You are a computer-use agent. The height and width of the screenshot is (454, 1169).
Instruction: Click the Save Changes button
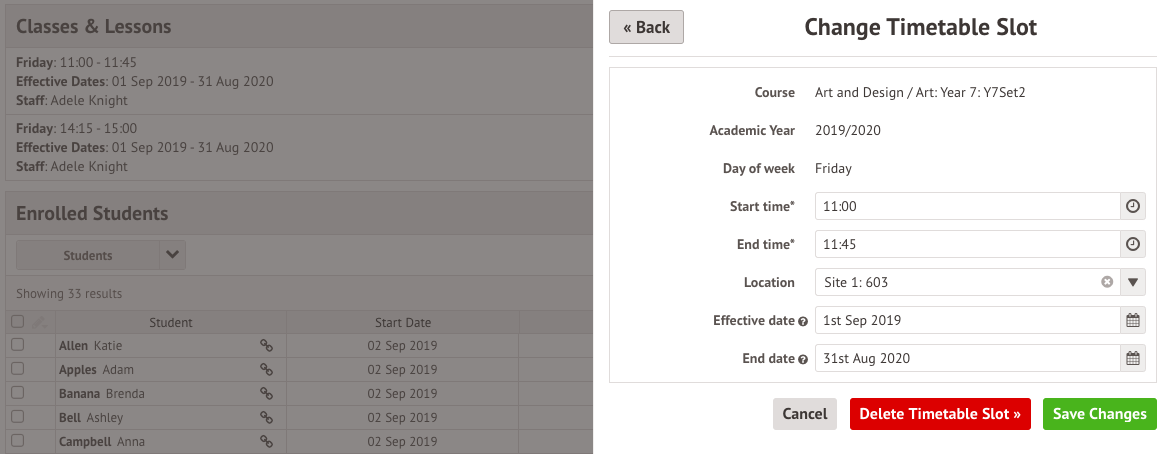tap(1099, 414)
